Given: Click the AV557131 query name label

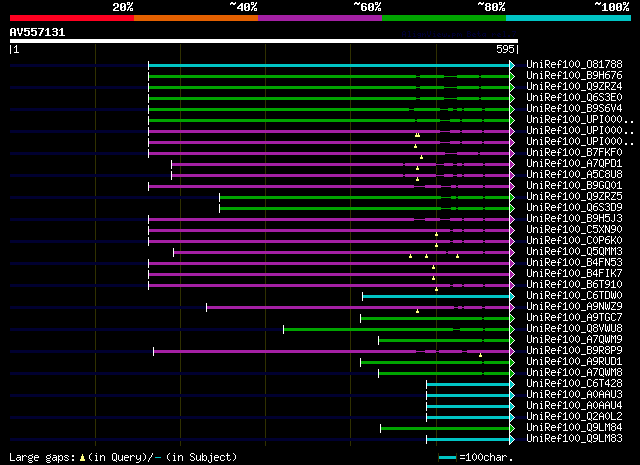Looking at the screenshot, I should 38,32.
